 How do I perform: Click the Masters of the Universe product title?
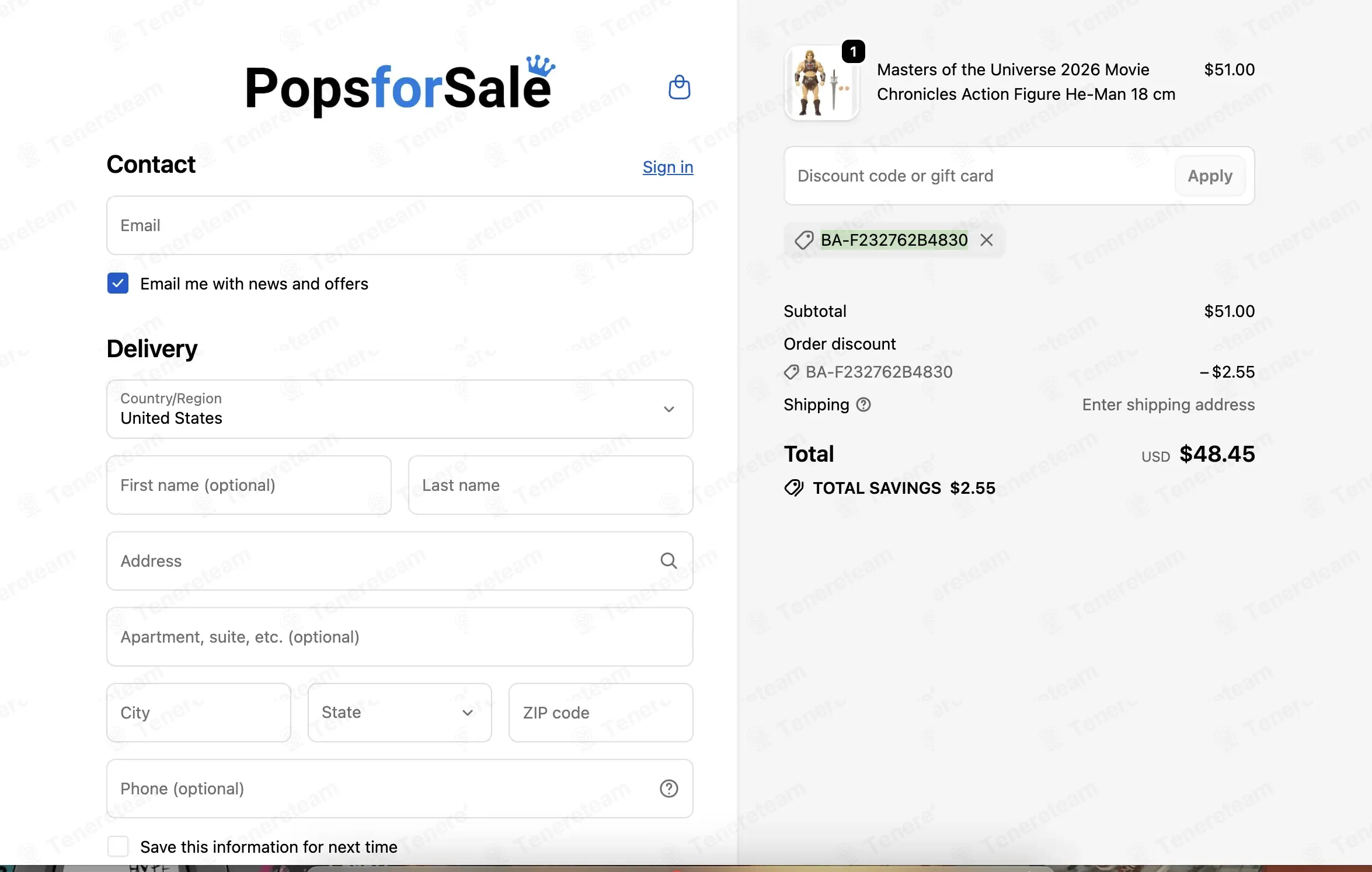1026,82
